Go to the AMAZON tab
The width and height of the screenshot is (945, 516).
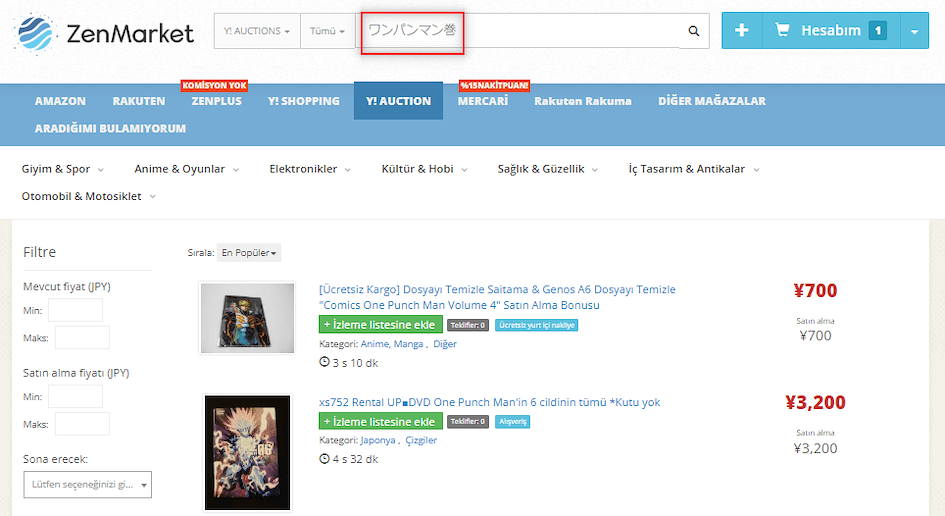click(60, 101)
